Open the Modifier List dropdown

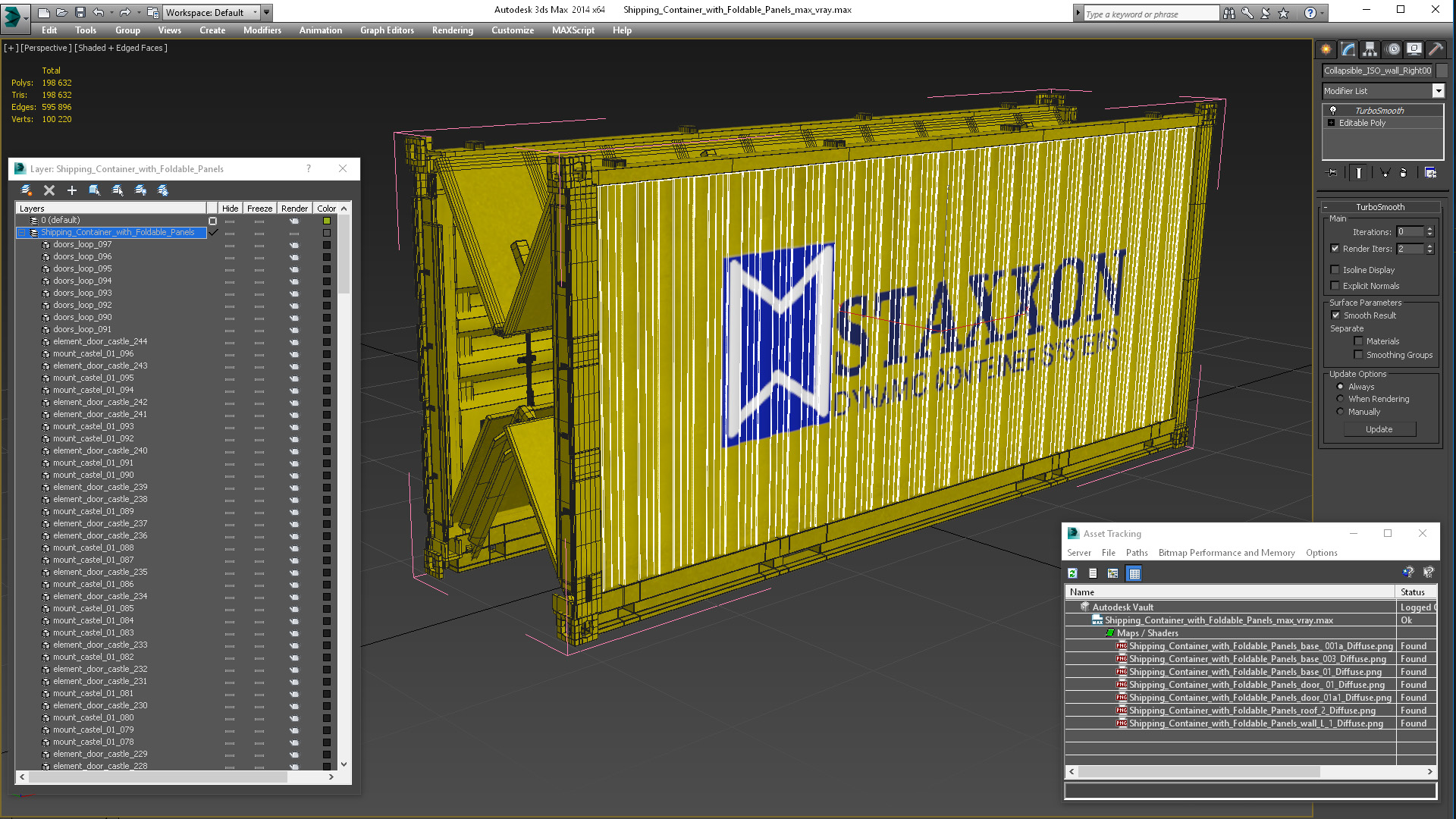(1438, 91)
